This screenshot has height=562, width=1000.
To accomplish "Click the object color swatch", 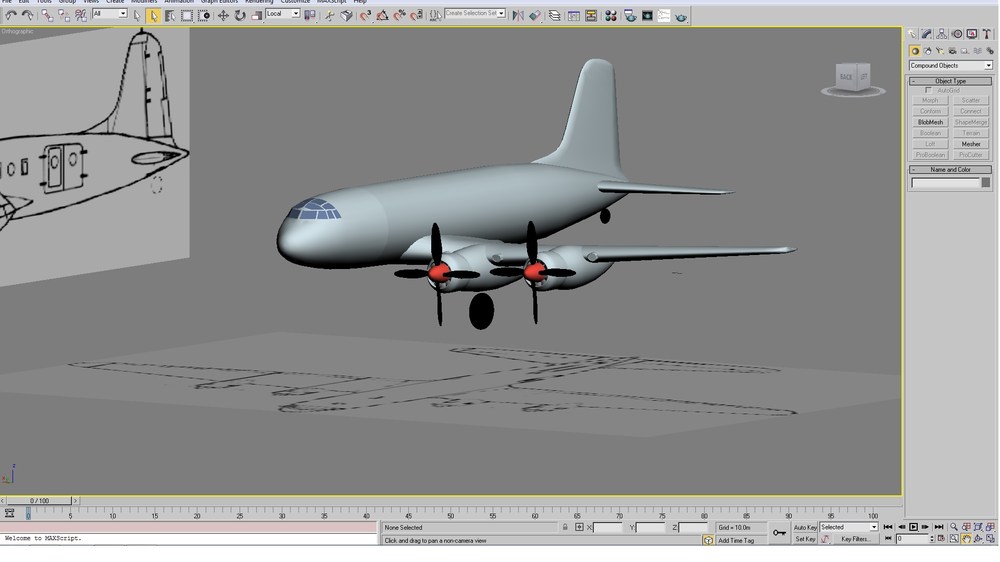I will coord(985,182).
